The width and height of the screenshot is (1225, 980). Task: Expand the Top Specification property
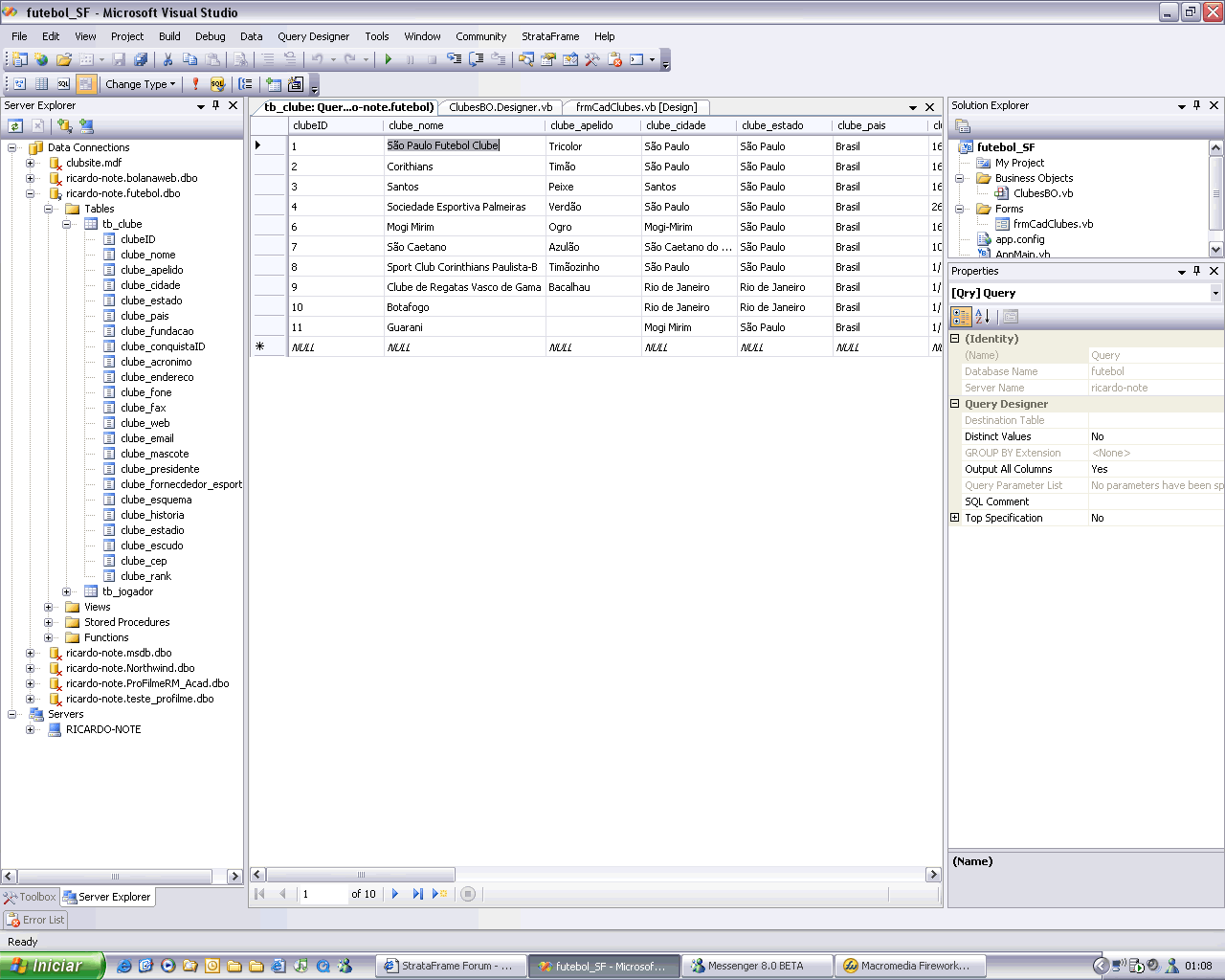point(954,518)
